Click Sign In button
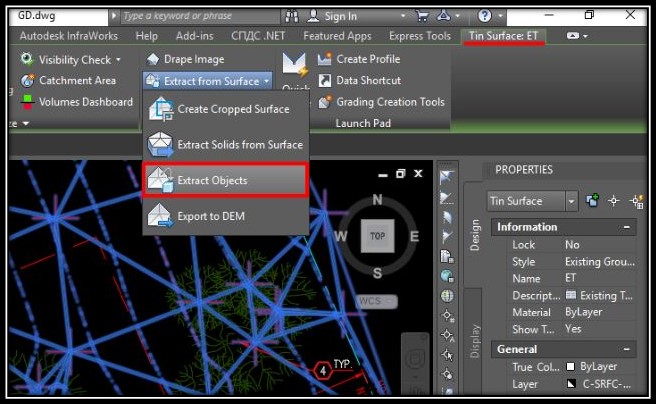Image resolution: width=656 pixels, height=404 pixels. pos(333,16)
